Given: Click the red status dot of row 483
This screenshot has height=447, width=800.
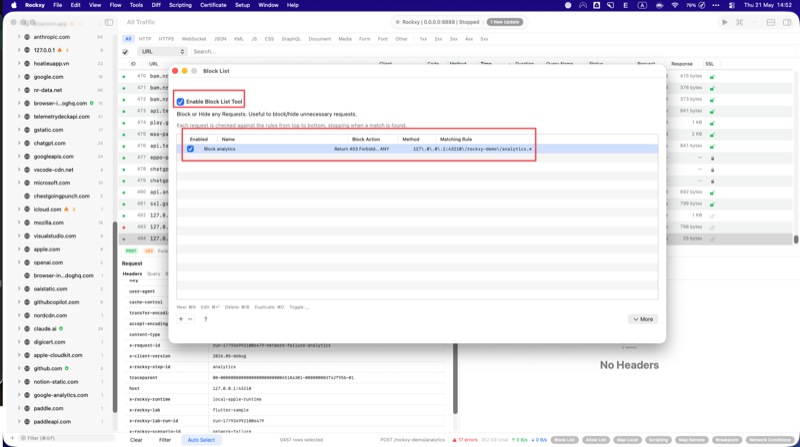Looking at the screenshot, I should point(124,227).
